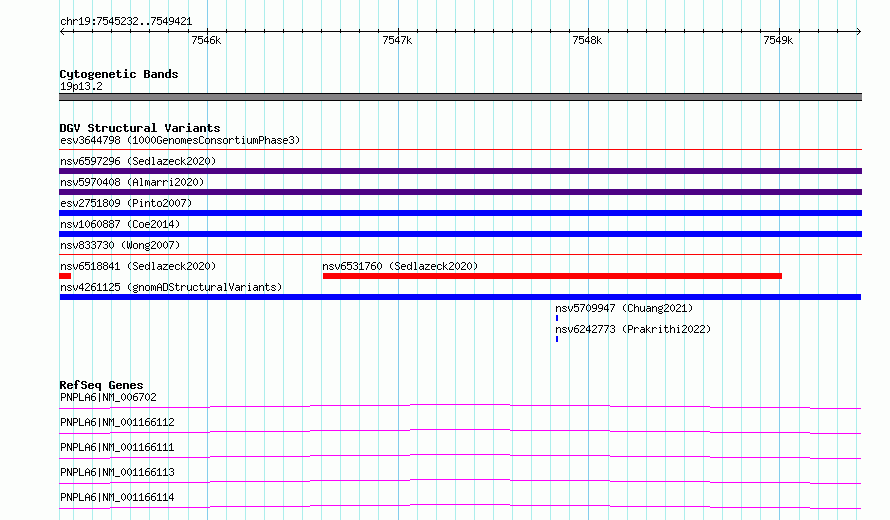The width and height of the screenshot is (890, 520).
Task: Select variant nsv833730 (Wong2007) label
Action: click(120, 245)
